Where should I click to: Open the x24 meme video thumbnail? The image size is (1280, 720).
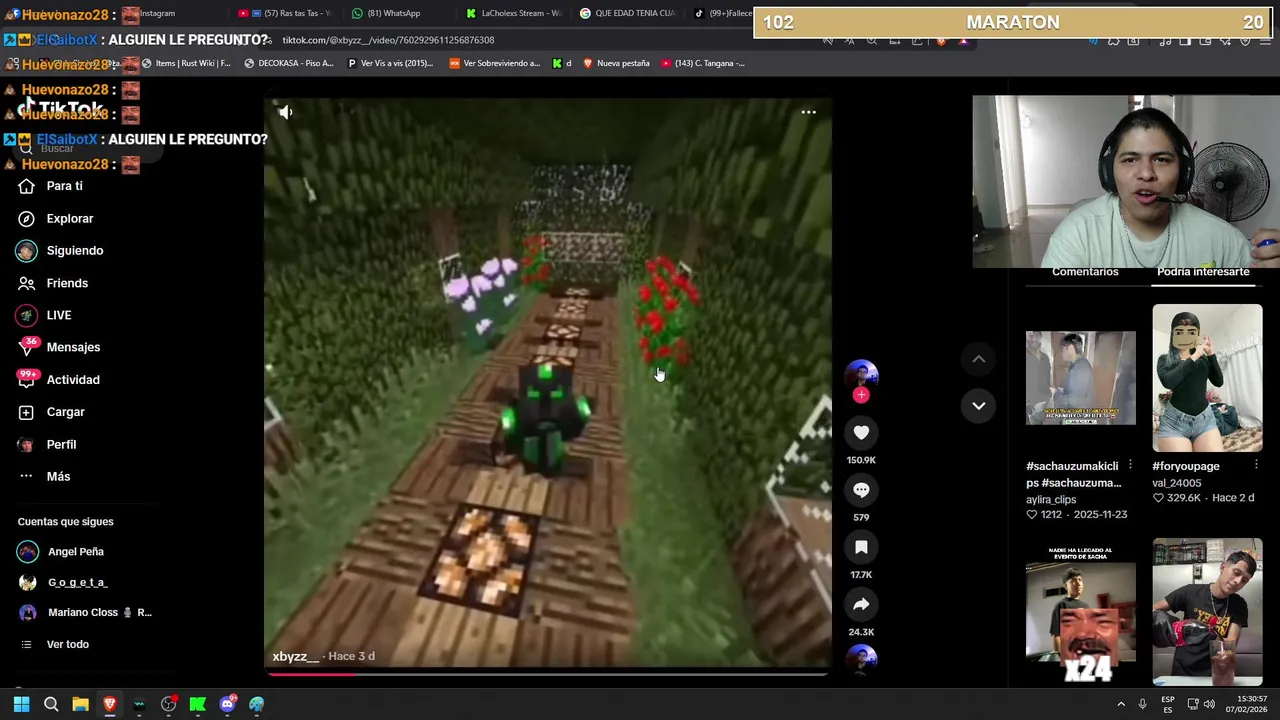coord(1080,614)
